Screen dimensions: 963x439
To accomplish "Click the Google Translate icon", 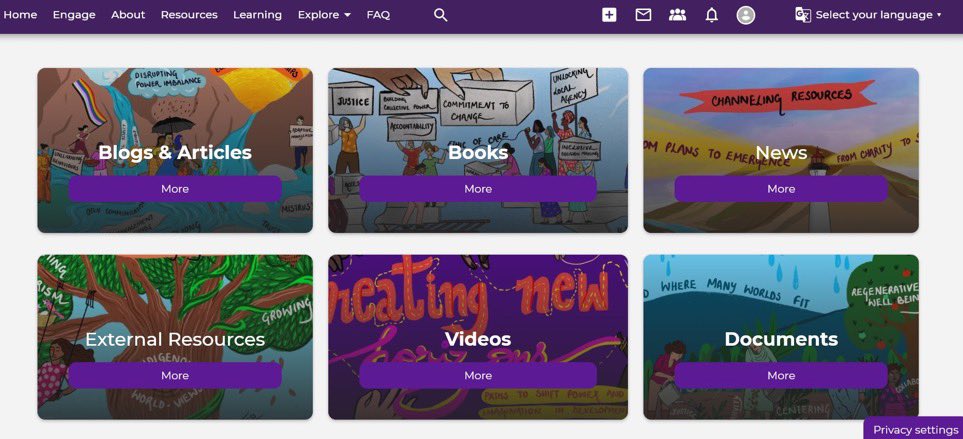I will click(803, 15).
